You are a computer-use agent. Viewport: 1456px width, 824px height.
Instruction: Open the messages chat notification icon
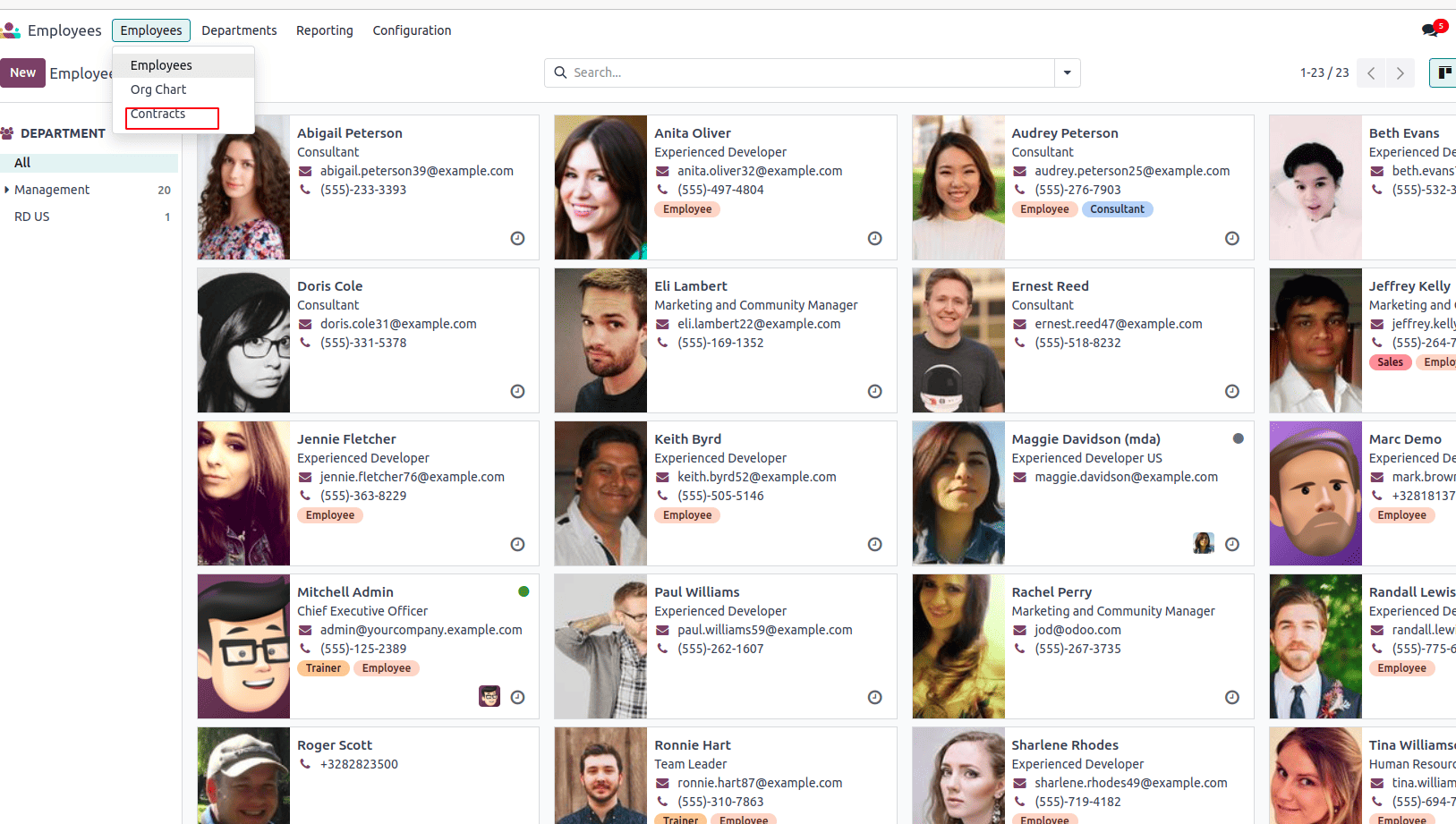pos(1430,30)
